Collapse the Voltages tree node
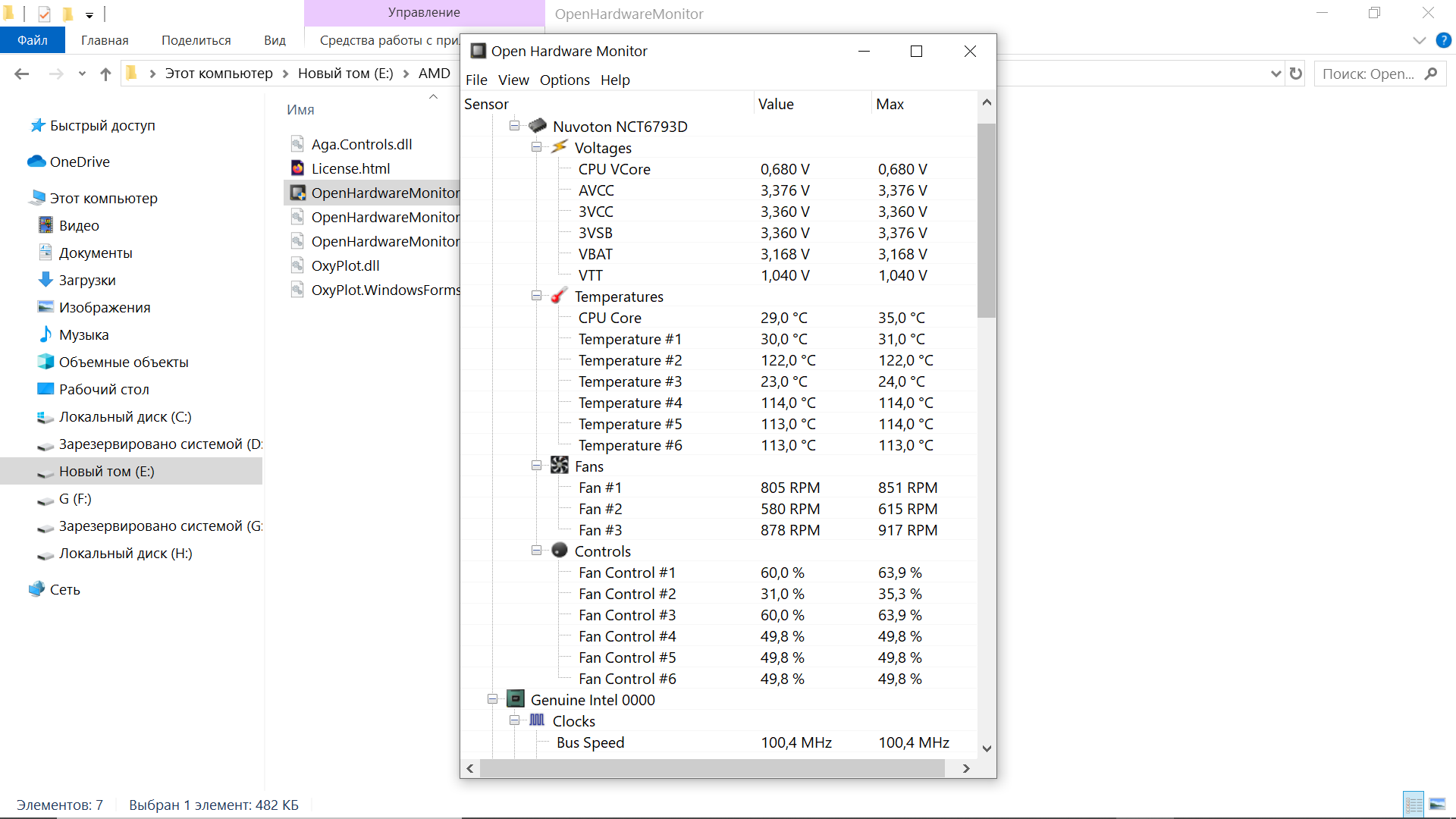 tap(536, 147)
